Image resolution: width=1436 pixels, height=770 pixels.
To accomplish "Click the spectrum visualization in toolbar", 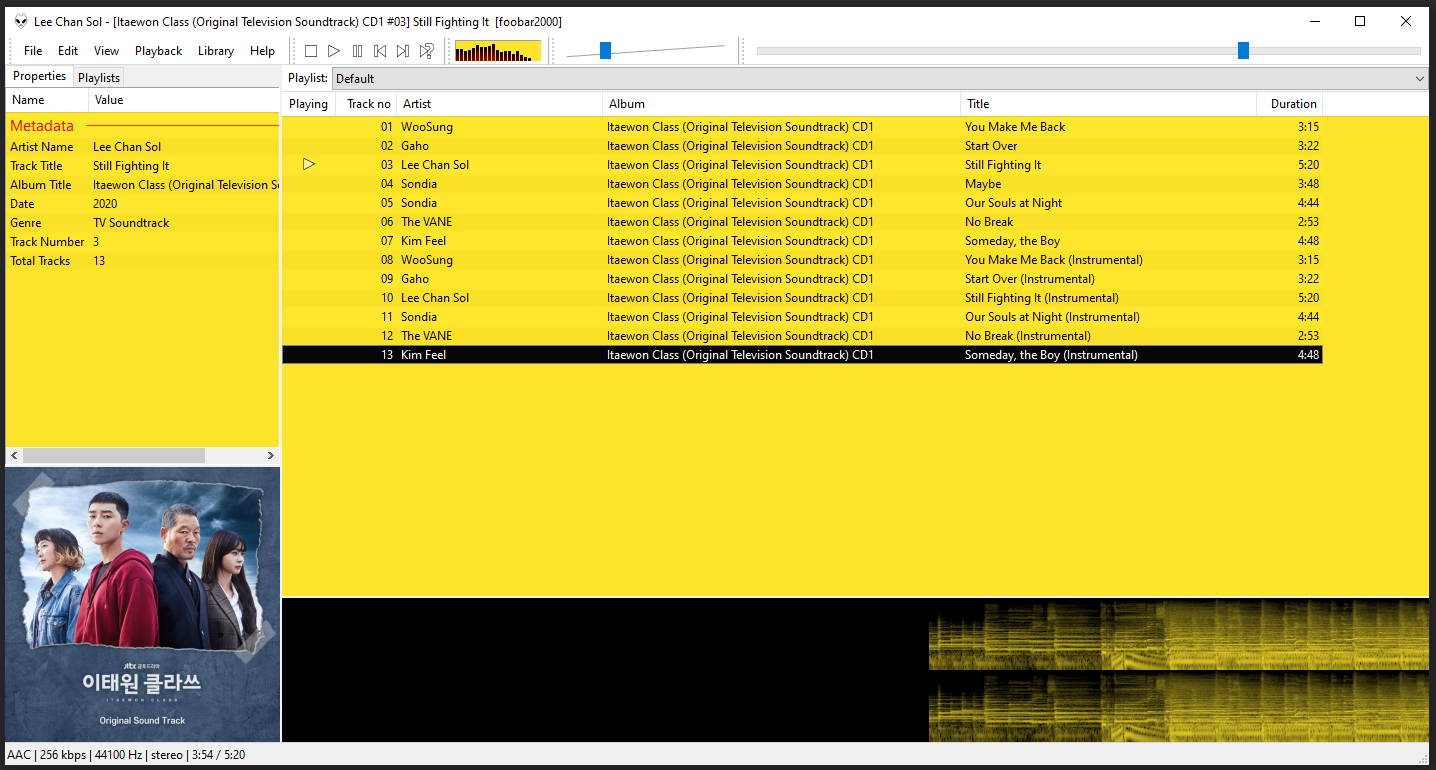I will [x=498, y=51].
